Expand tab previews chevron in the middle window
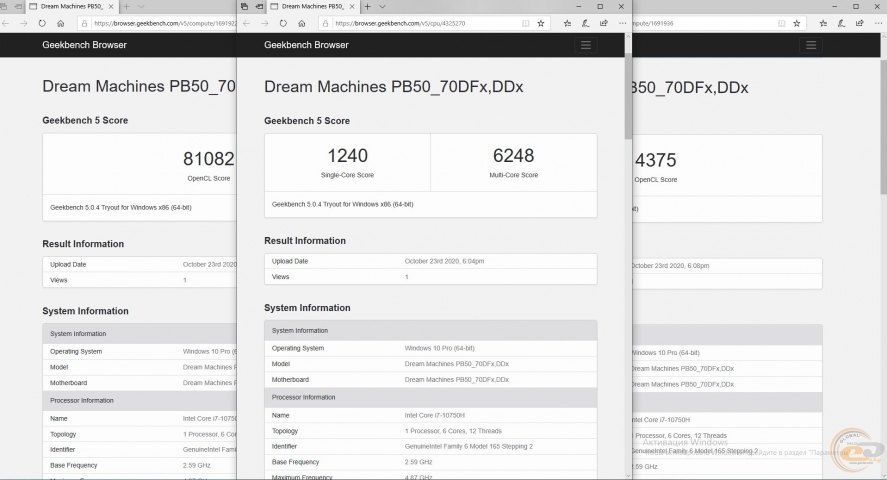The width and height of the screenshot is (887, 480). pyautogui.click(x=382, y=7)
